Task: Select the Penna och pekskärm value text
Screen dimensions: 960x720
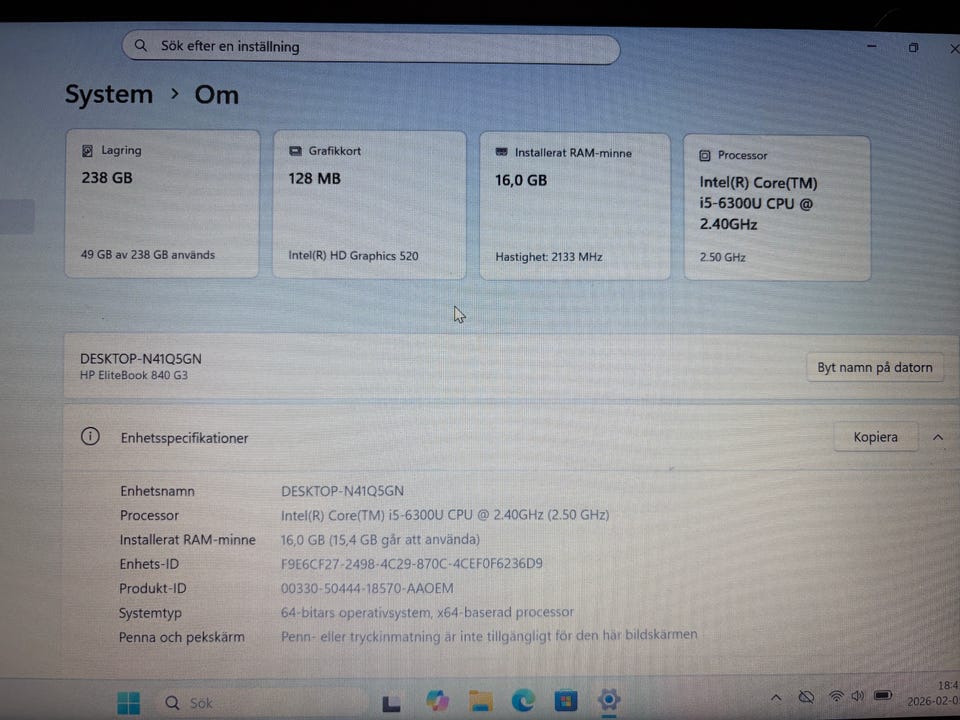Action: coord(489,636)
